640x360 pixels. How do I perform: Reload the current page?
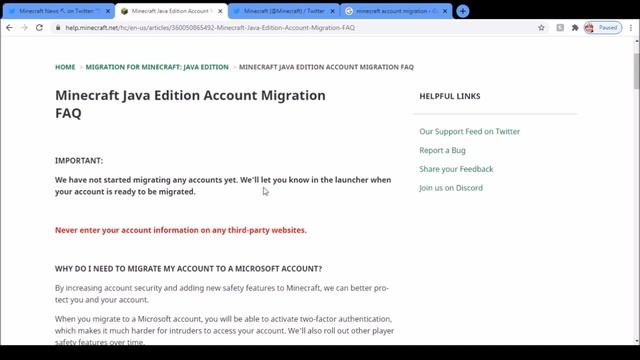[39, 28]
